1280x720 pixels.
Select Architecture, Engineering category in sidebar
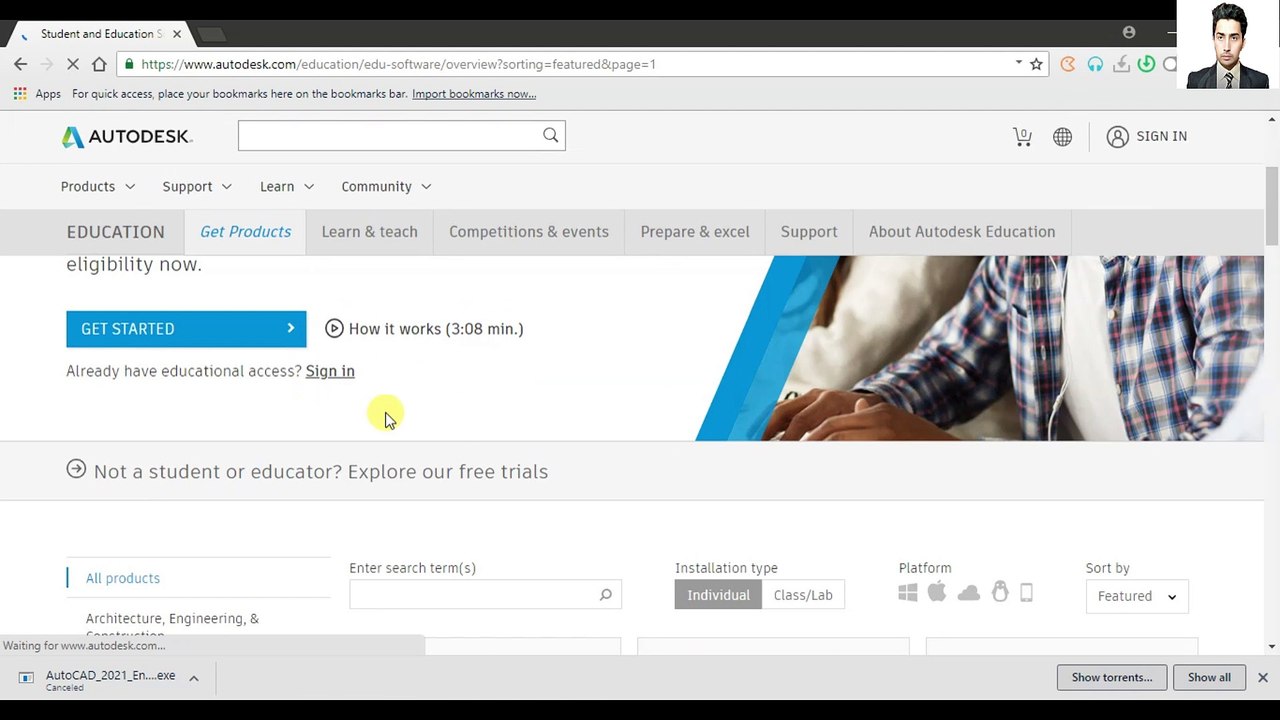pos(172,627)
